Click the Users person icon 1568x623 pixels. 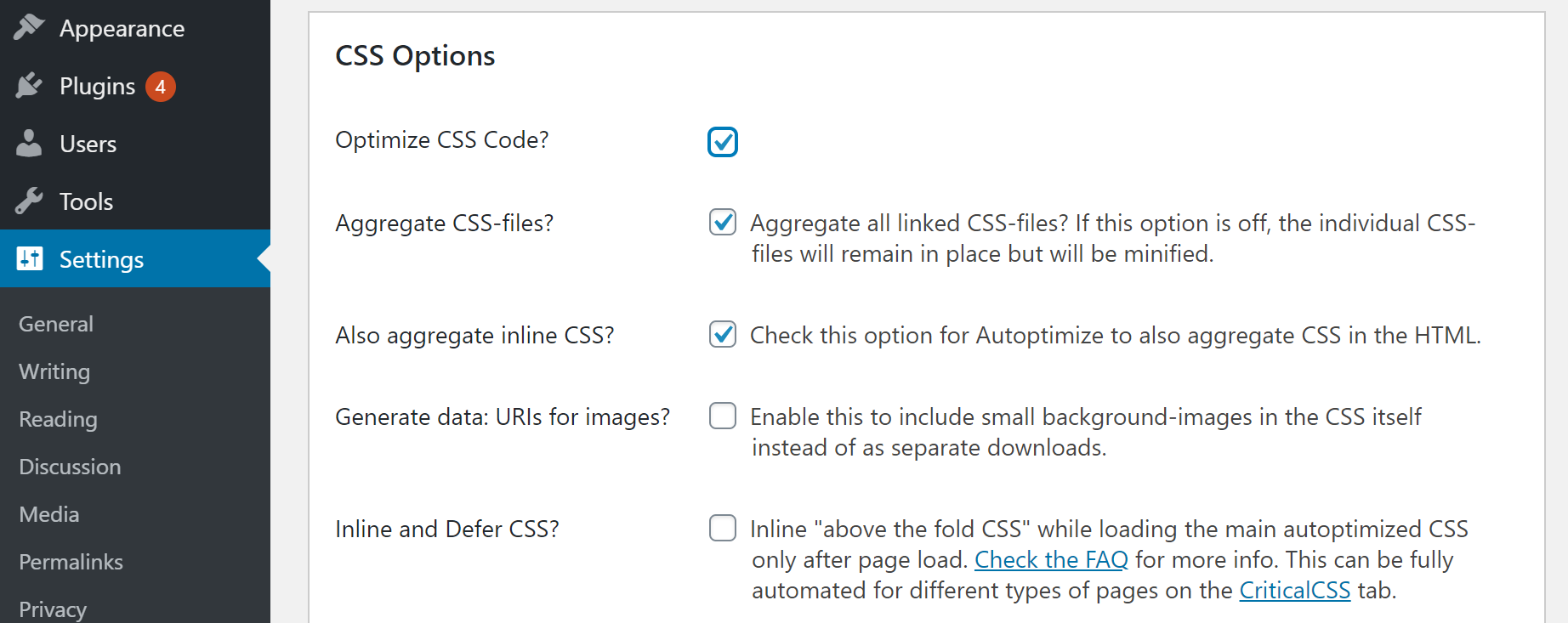click(29, 143)
